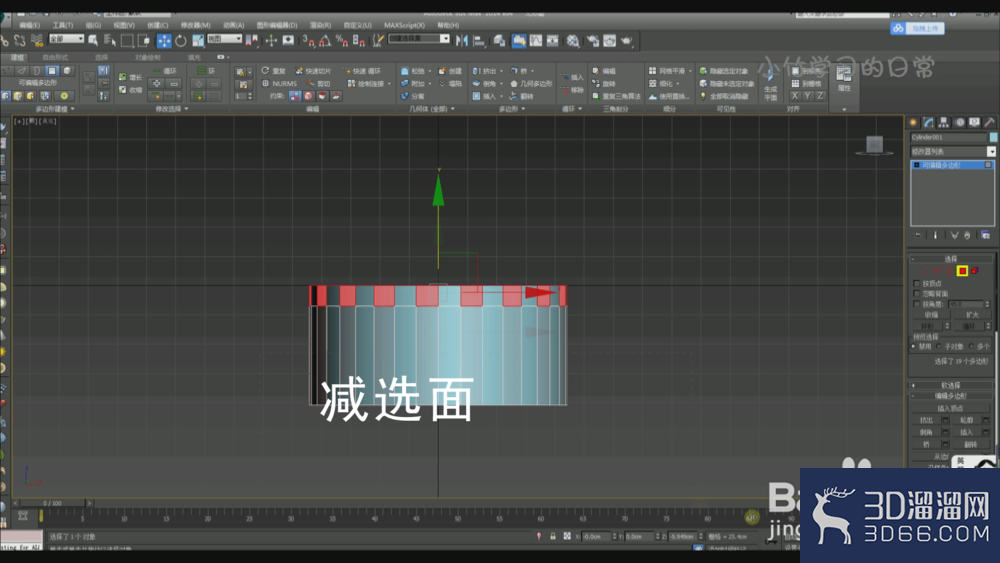Toggle 3D Snaps icon
This screenshot has height=563, width=1000.
click(308, 41)
